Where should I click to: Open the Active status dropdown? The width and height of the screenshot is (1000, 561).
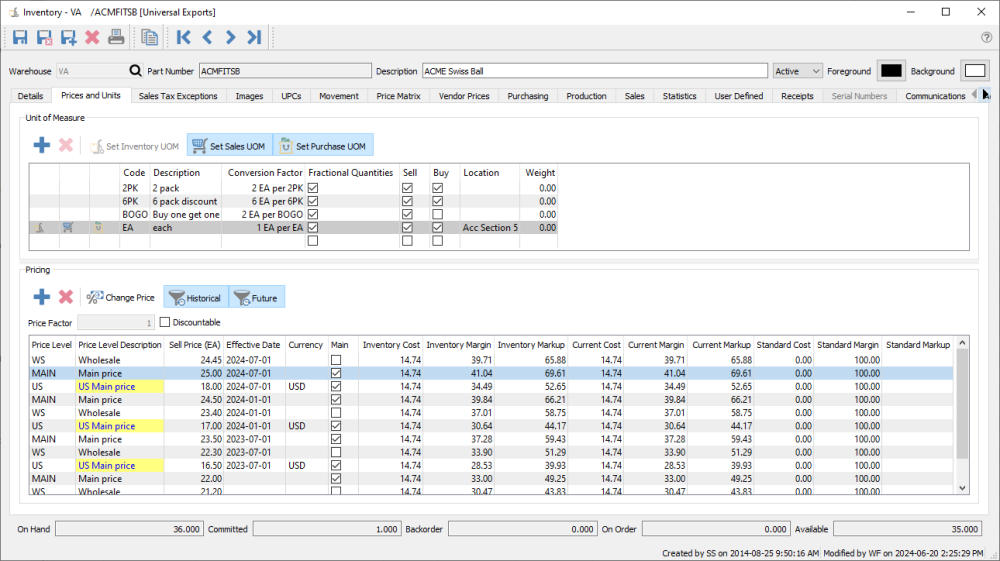tap(797, 71)
